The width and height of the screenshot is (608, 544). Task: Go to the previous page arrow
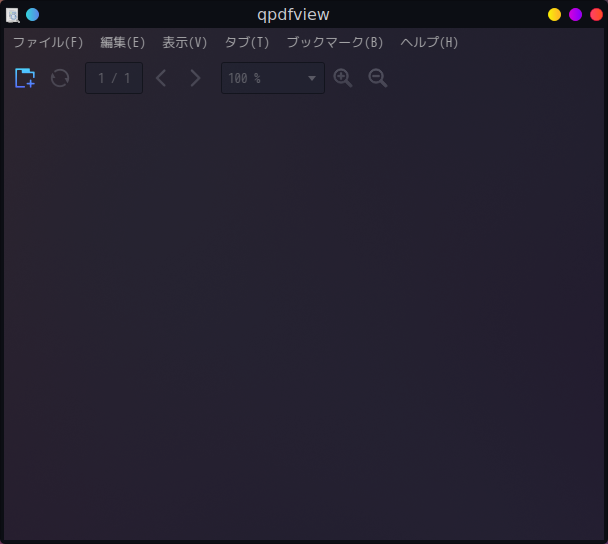(x=161, y=78)
